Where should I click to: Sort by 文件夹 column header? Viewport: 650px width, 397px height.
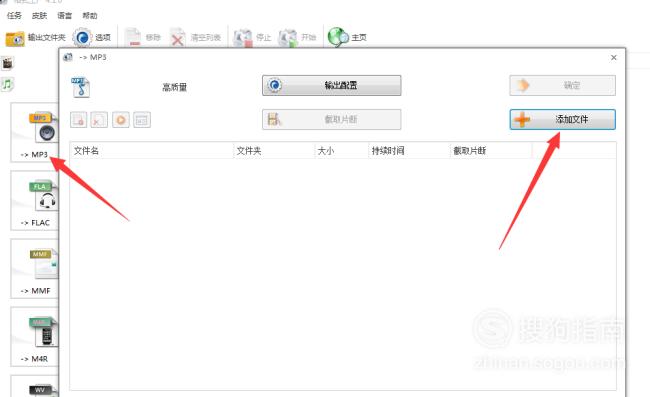coord(274,151)
